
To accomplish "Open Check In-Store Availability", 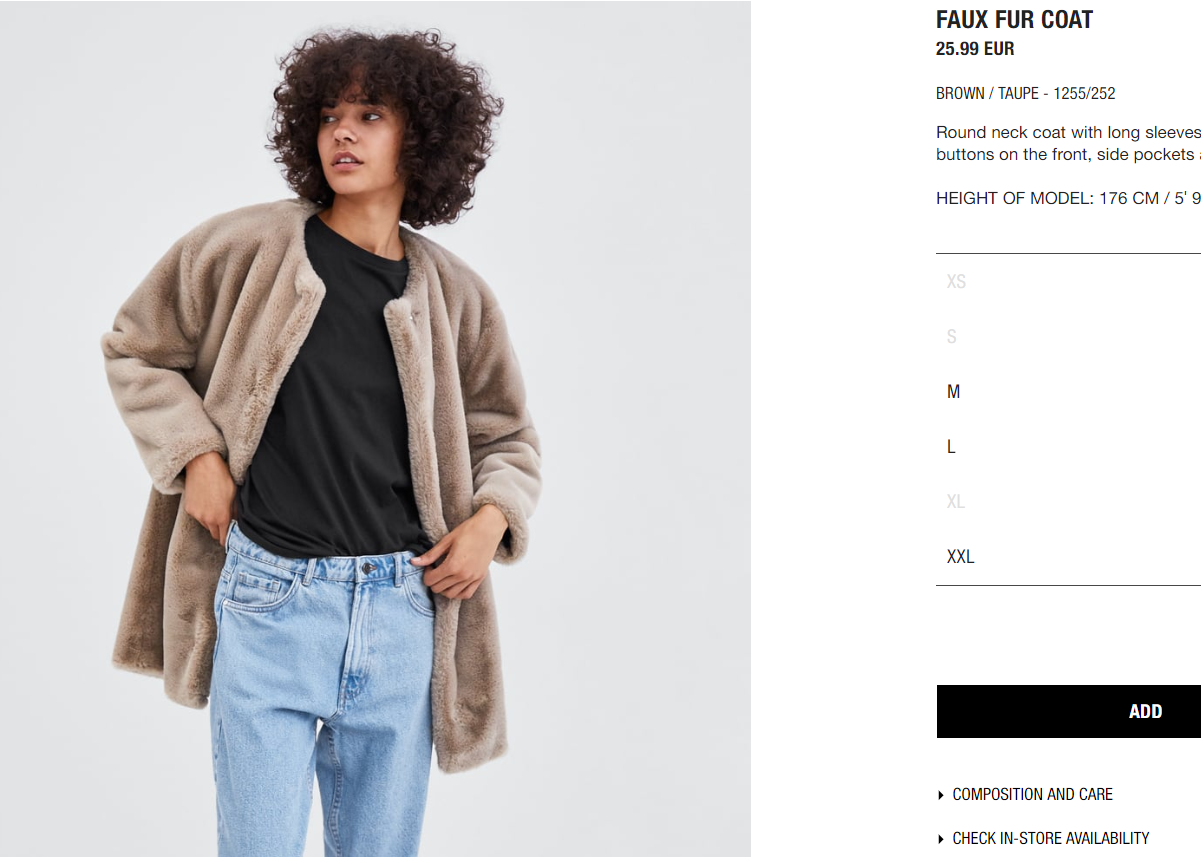I will 1051,838.
